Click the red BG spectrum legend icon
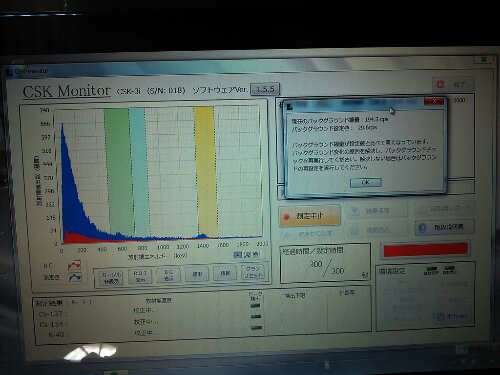 (74, 265)
